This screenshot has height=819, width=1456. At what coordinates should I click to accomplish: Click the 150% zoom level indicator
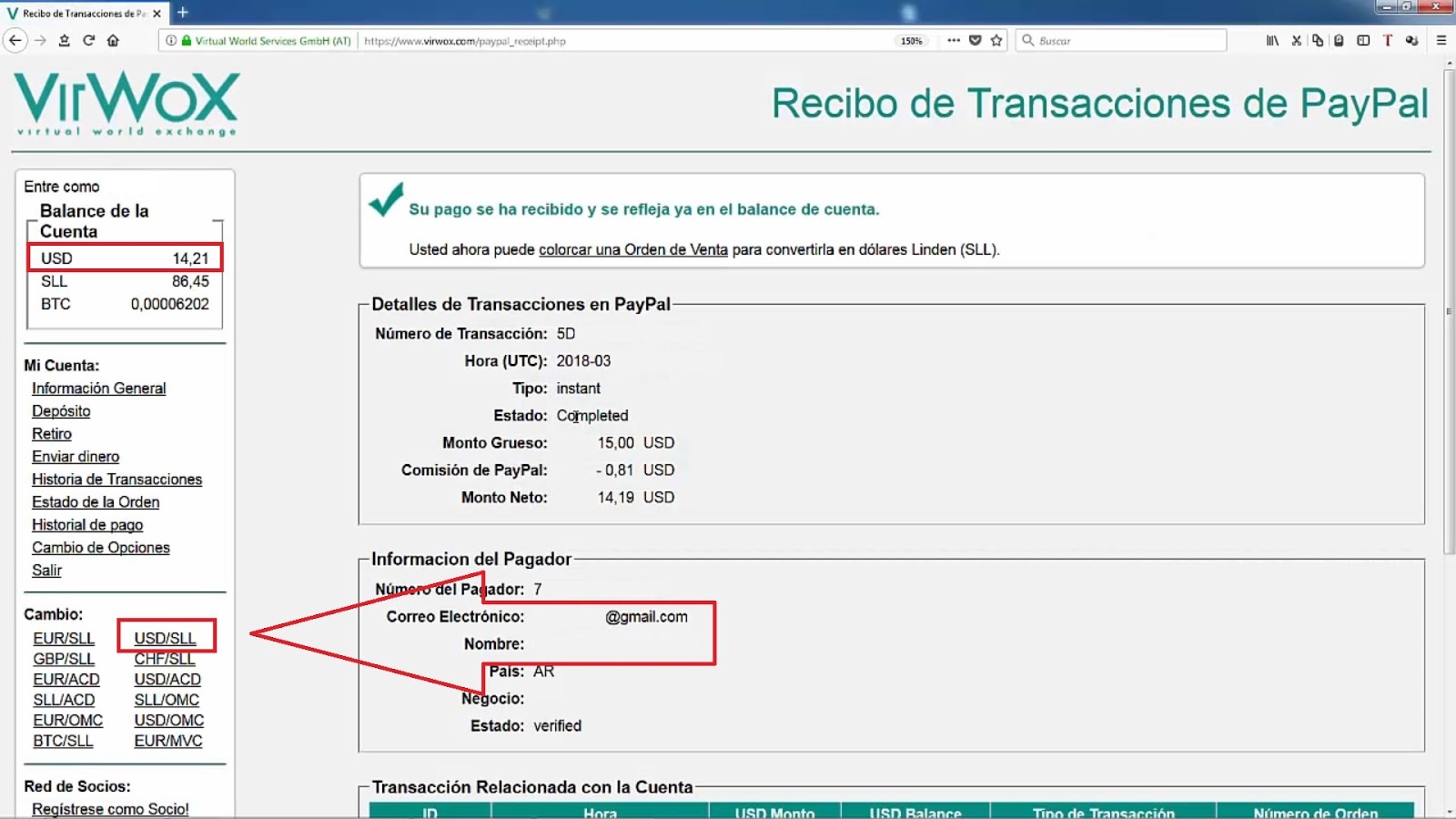point(912,41)
